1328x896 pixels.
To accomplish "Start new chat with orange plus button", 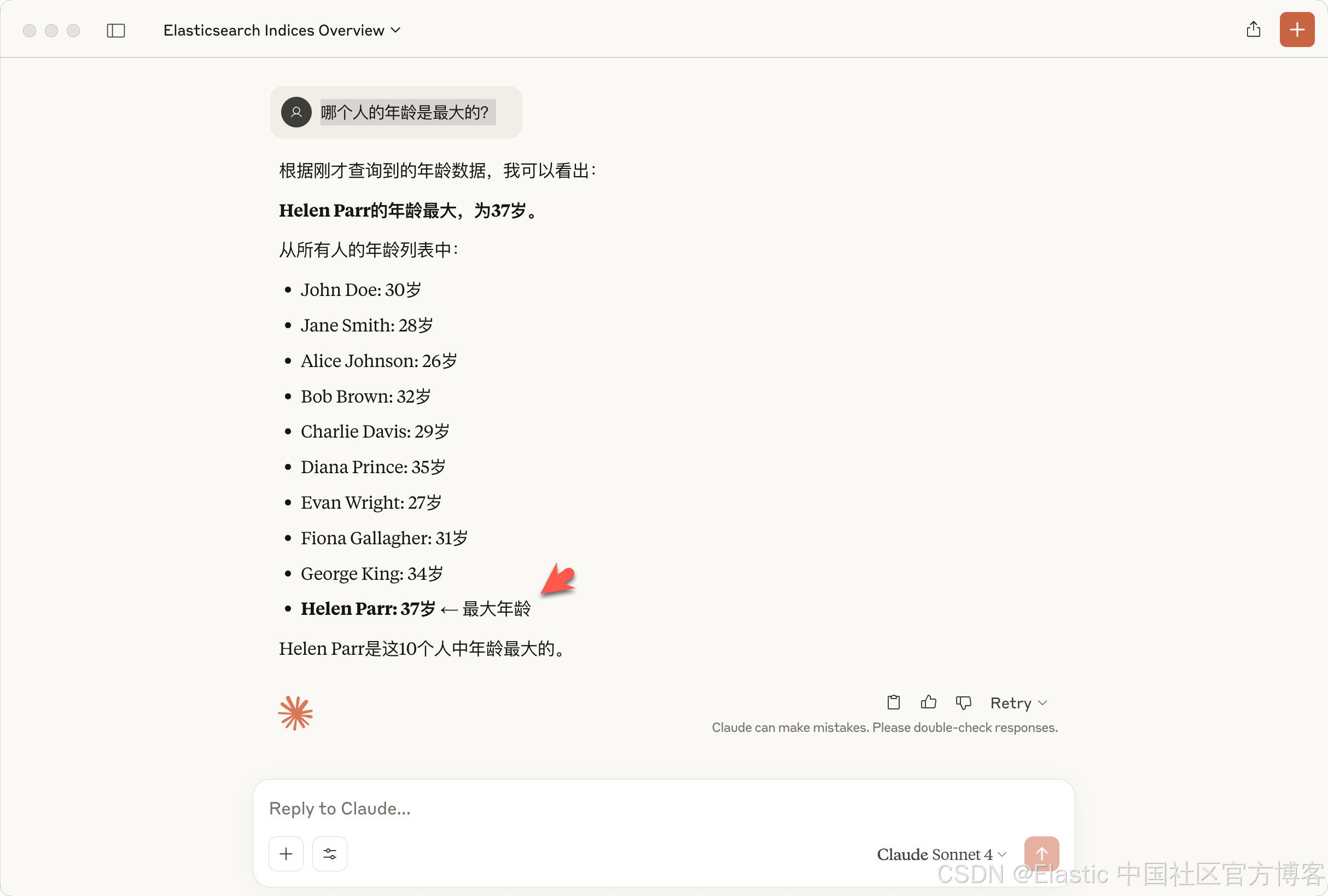I will tap(1297, 29).
